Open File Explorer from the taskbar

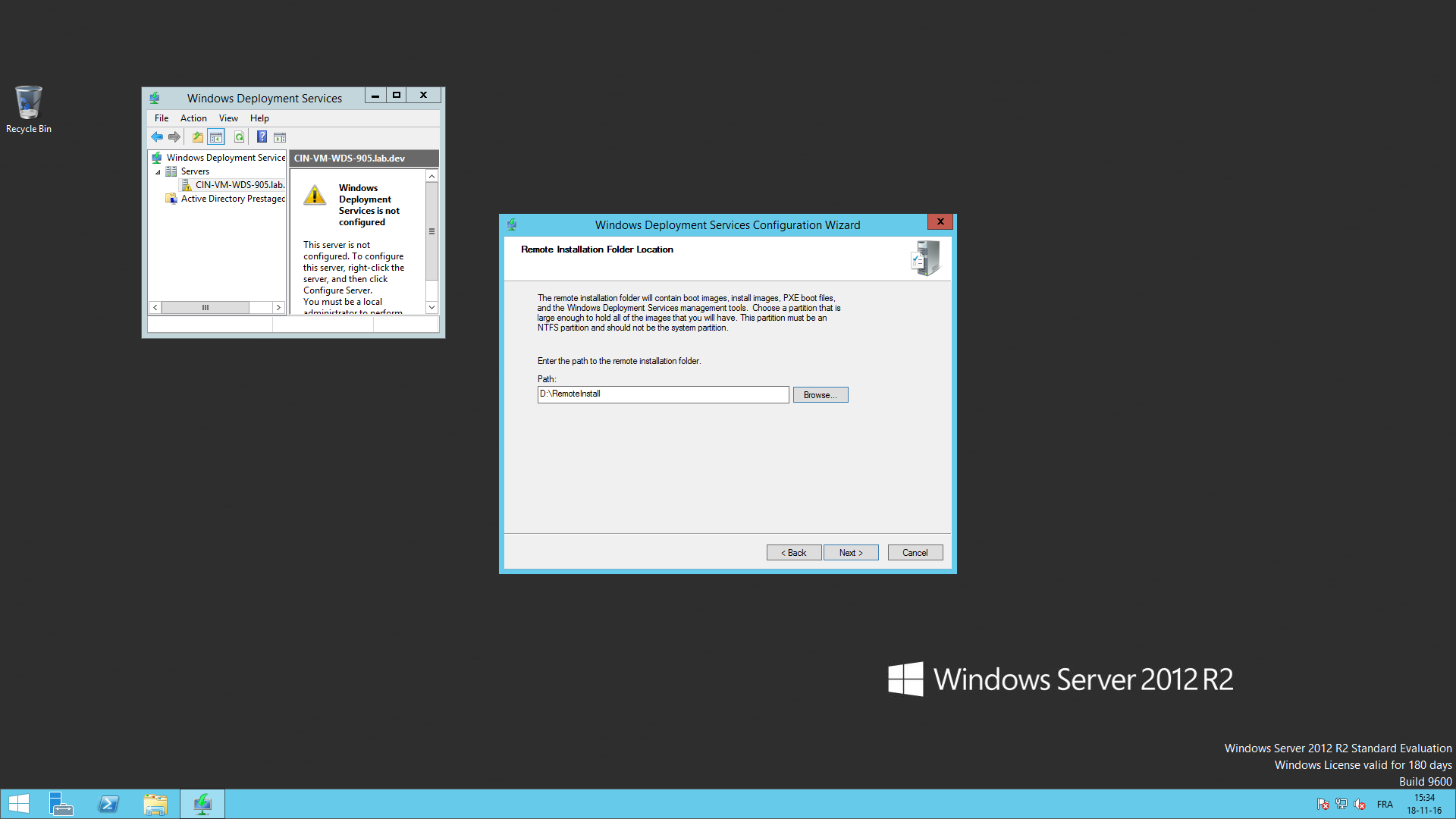pyautogui.click(x=155, y=804)
